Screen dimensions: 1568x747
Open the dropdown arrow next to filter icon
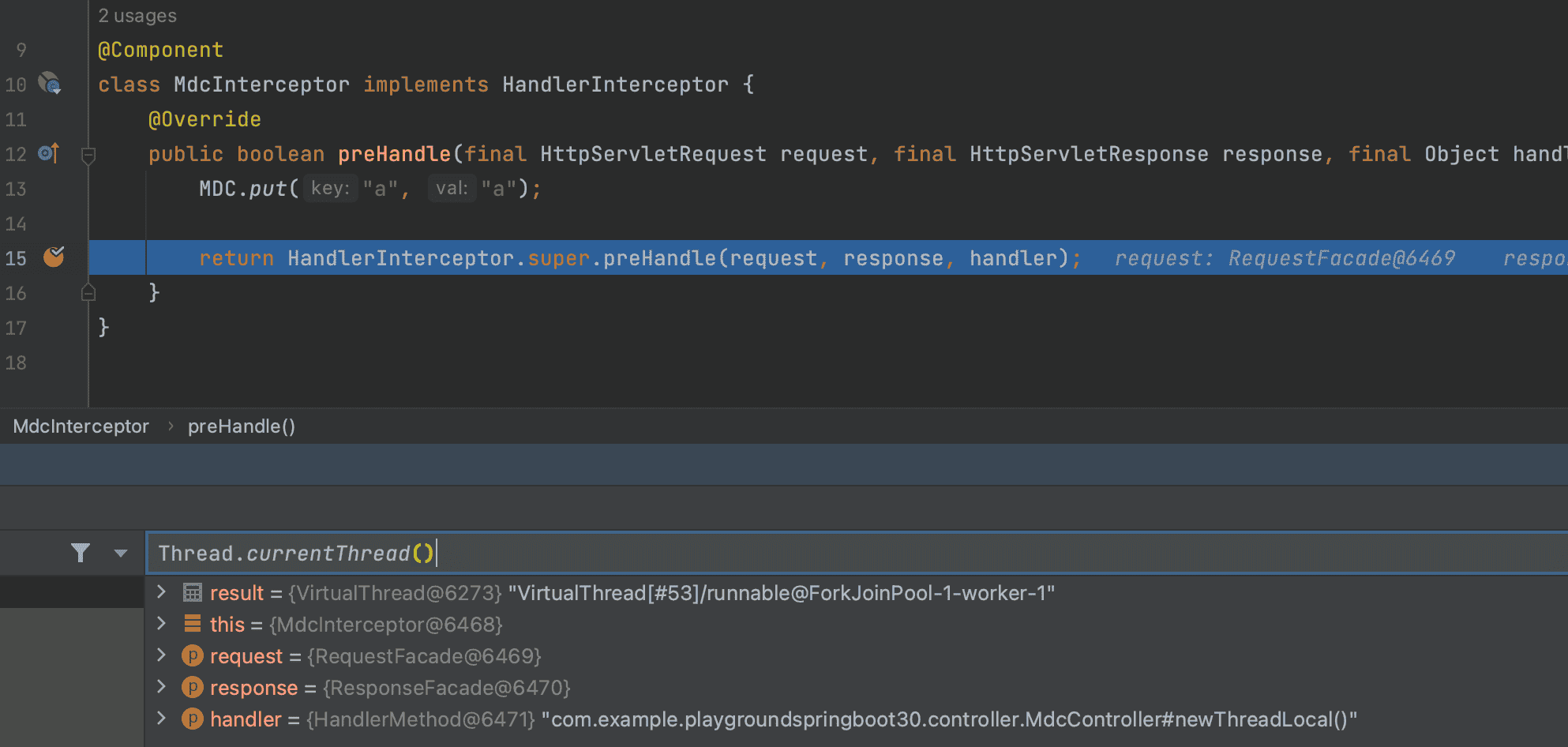pos(121,554)
